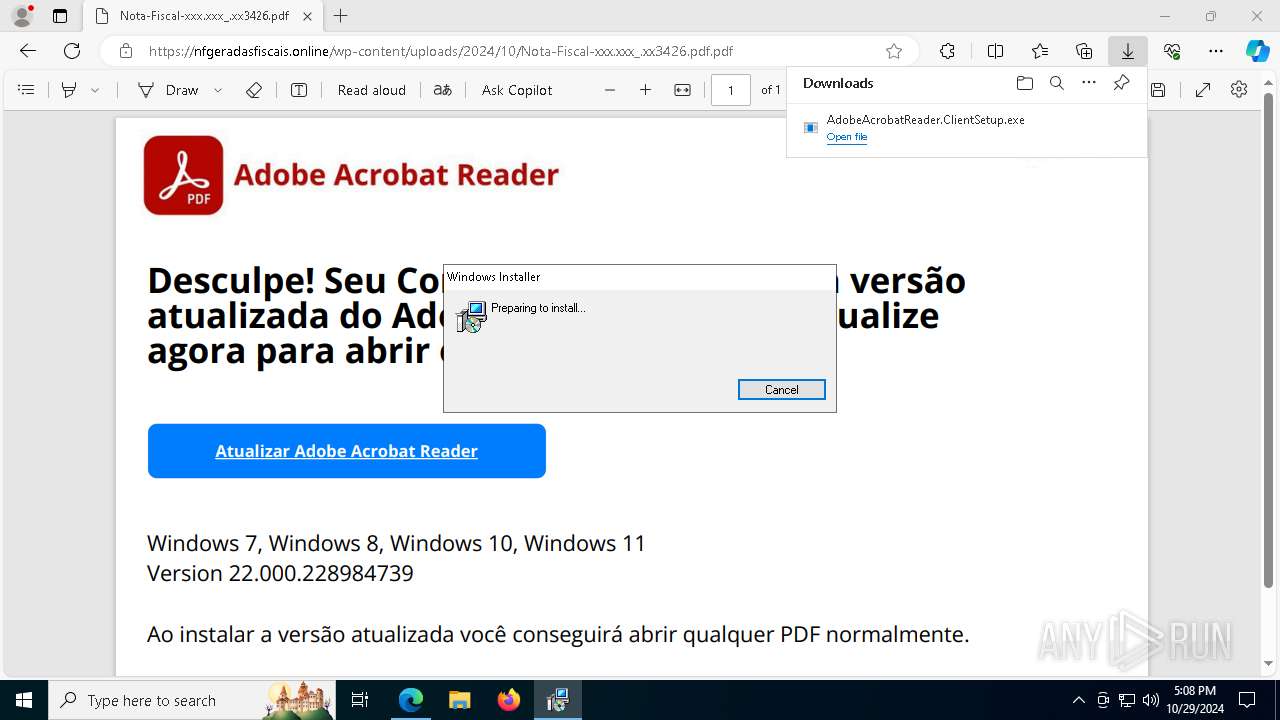Open Microsoft Edge from taskbar
The height and width of the screenshot is (720, 1280).
[x=411, y=700]
